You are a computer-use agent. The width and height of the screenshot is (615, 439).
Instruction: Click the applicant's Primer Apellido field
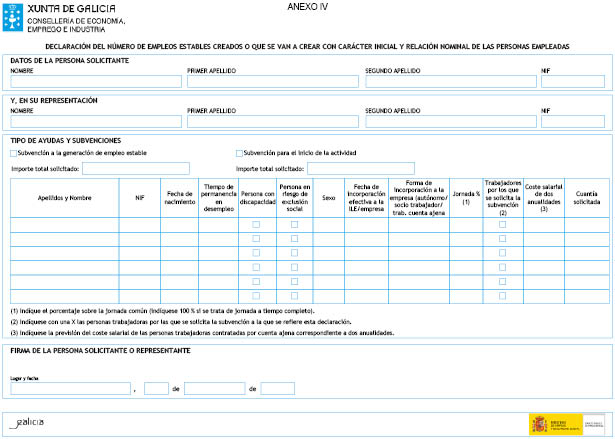tap(272, 82)
